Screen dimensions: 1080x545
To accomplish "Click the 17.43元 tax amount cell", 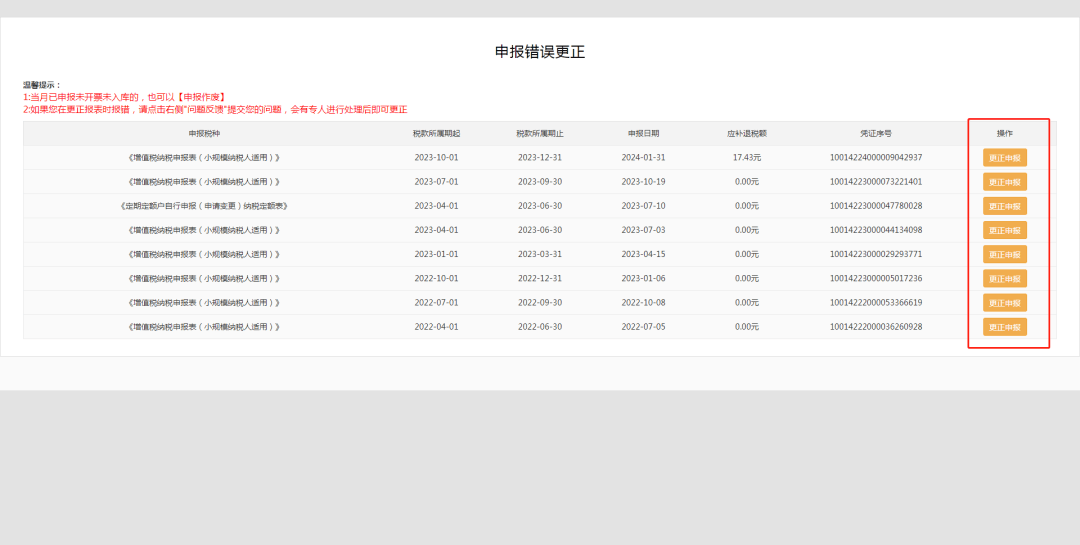I will tap(747, 158).
